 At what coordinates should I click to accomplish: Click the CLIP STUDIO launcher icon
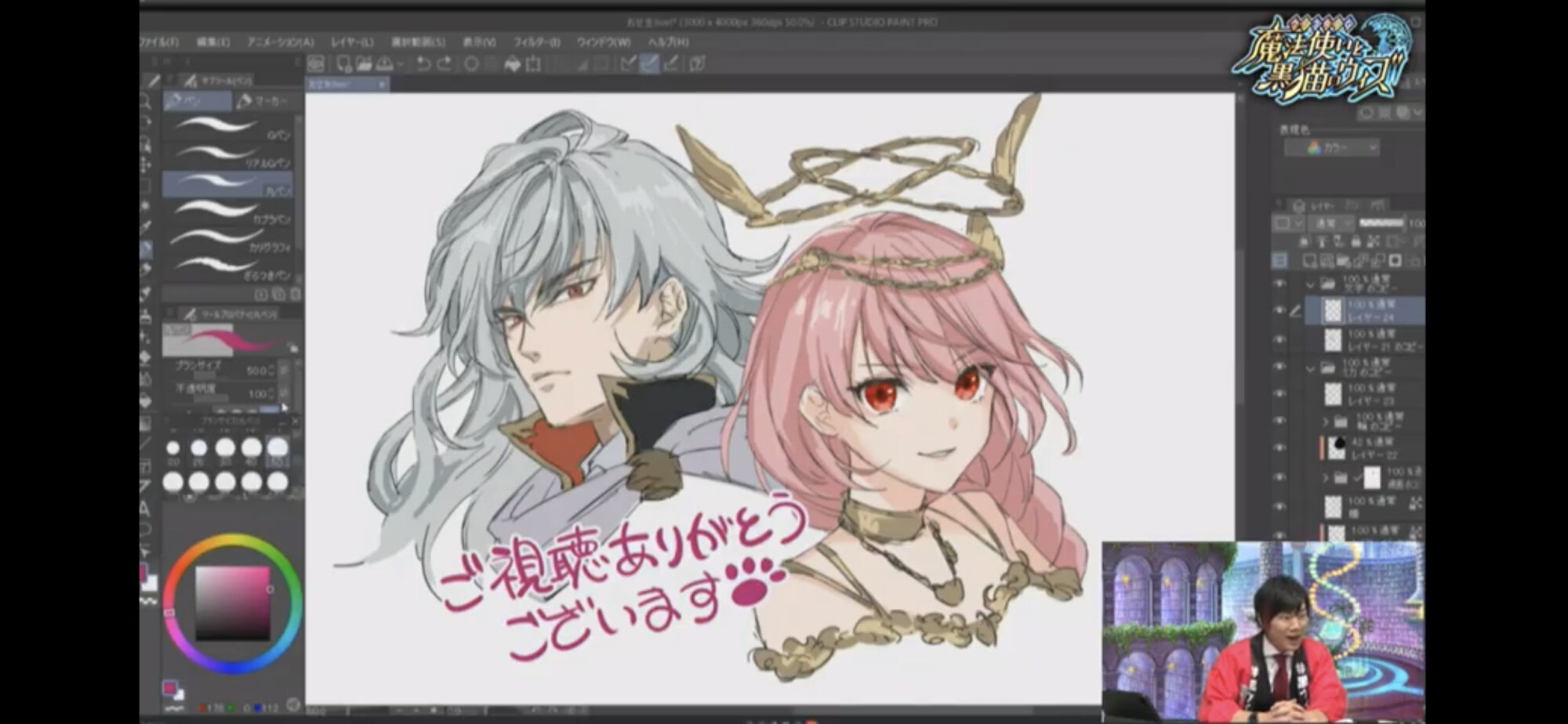315,64
